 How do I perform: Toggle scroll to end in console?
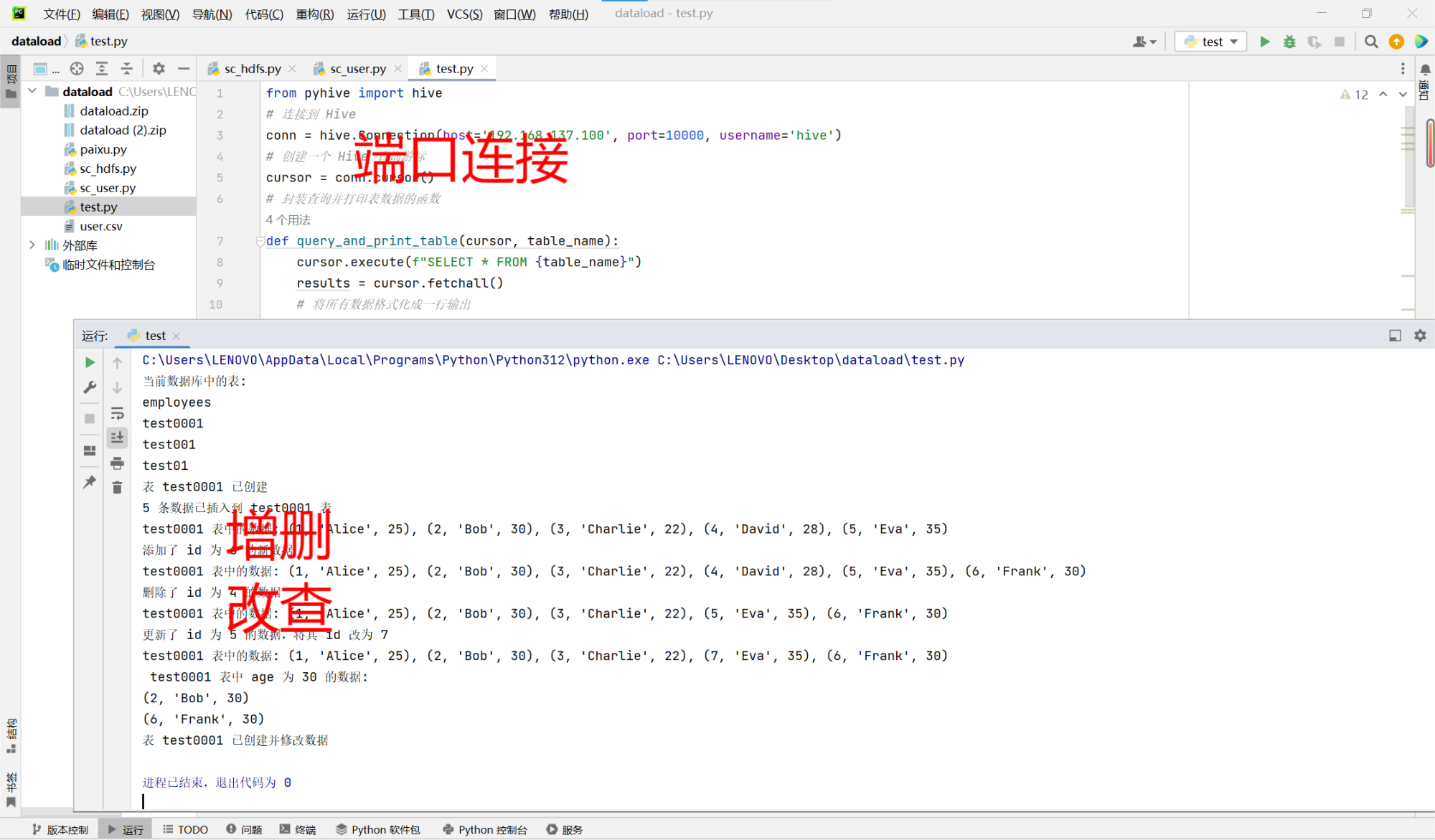click(x=117, y=438)
